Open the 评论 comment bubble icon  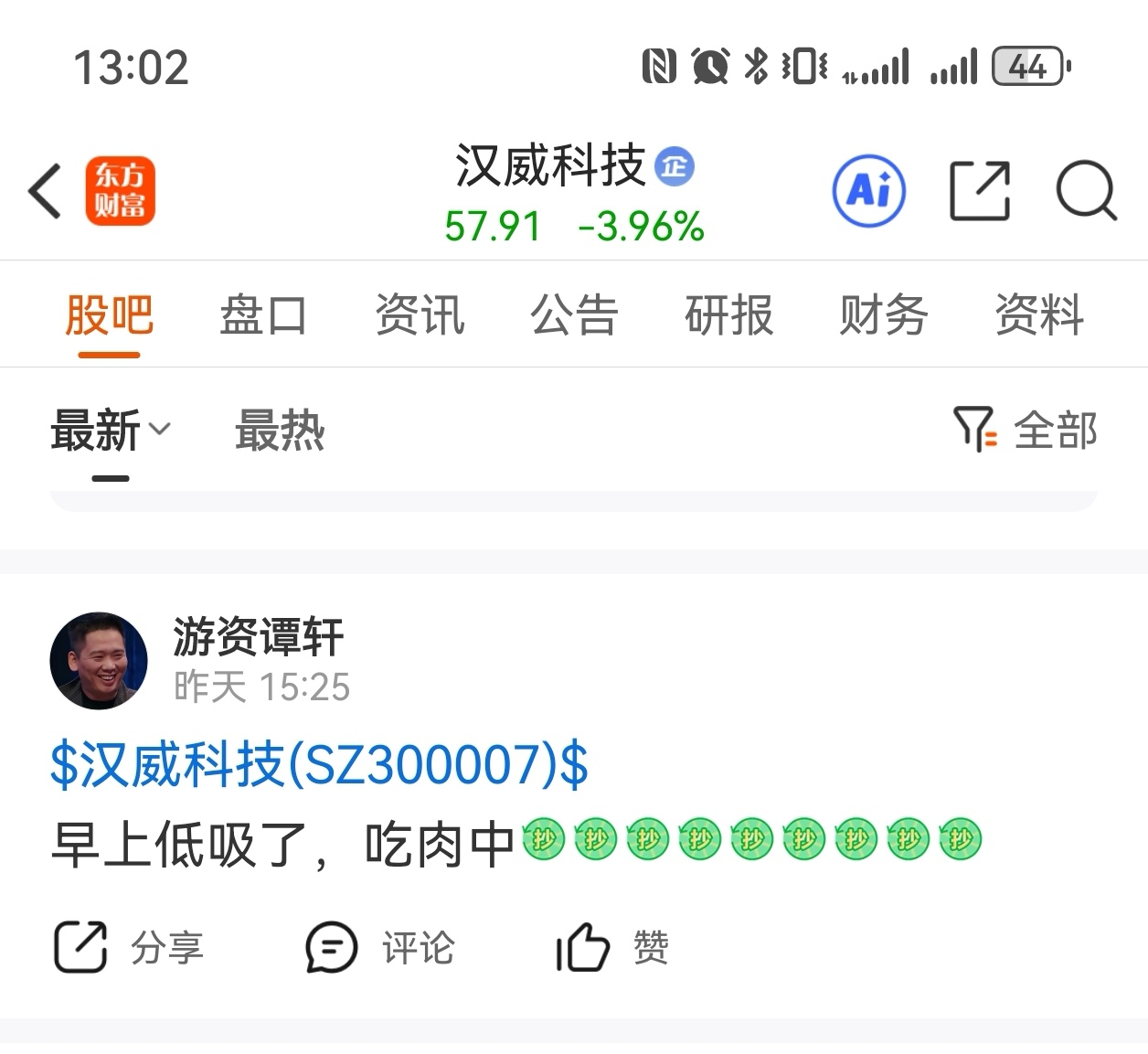331,947
